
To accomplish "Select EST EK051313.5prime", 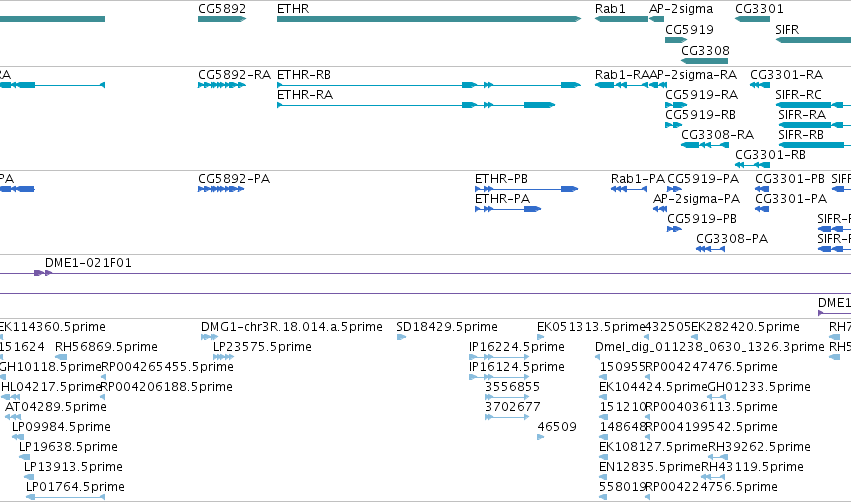I will 591,327.
